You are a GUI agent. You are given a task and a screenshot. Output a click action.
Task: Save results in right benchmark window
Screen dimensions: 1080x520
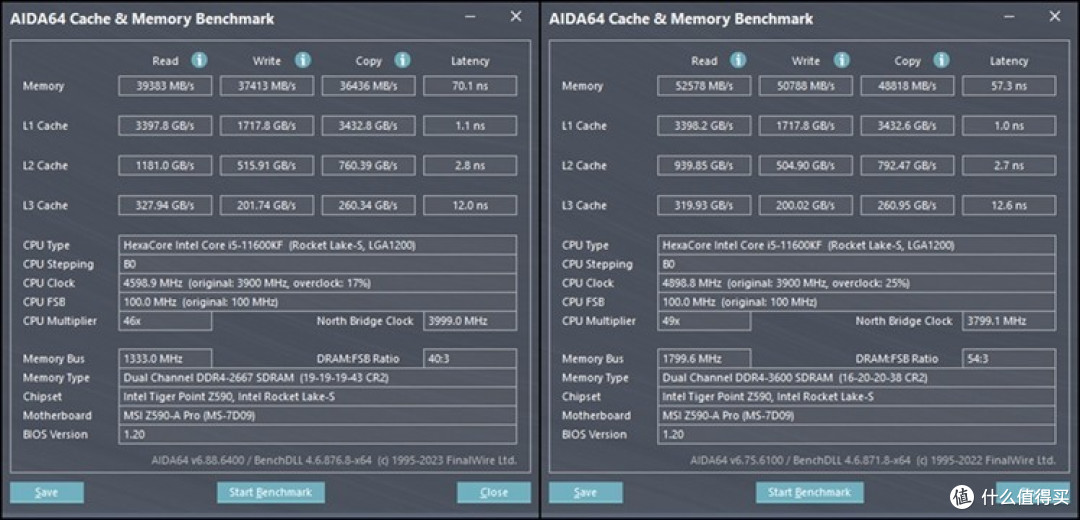tap(585, 492)
